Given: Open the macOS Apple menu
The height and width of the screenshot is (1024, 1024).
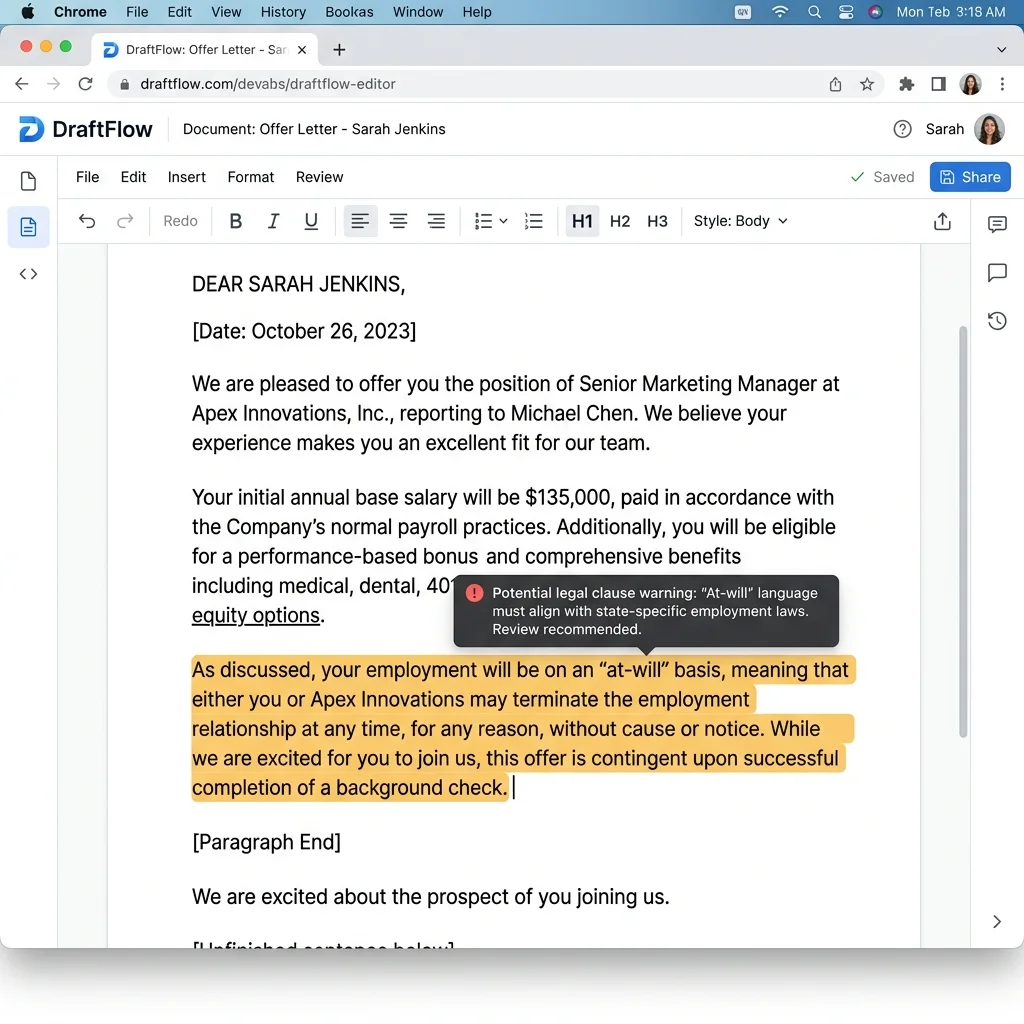Looking at the screenshot, I should [x=27, y=12].
